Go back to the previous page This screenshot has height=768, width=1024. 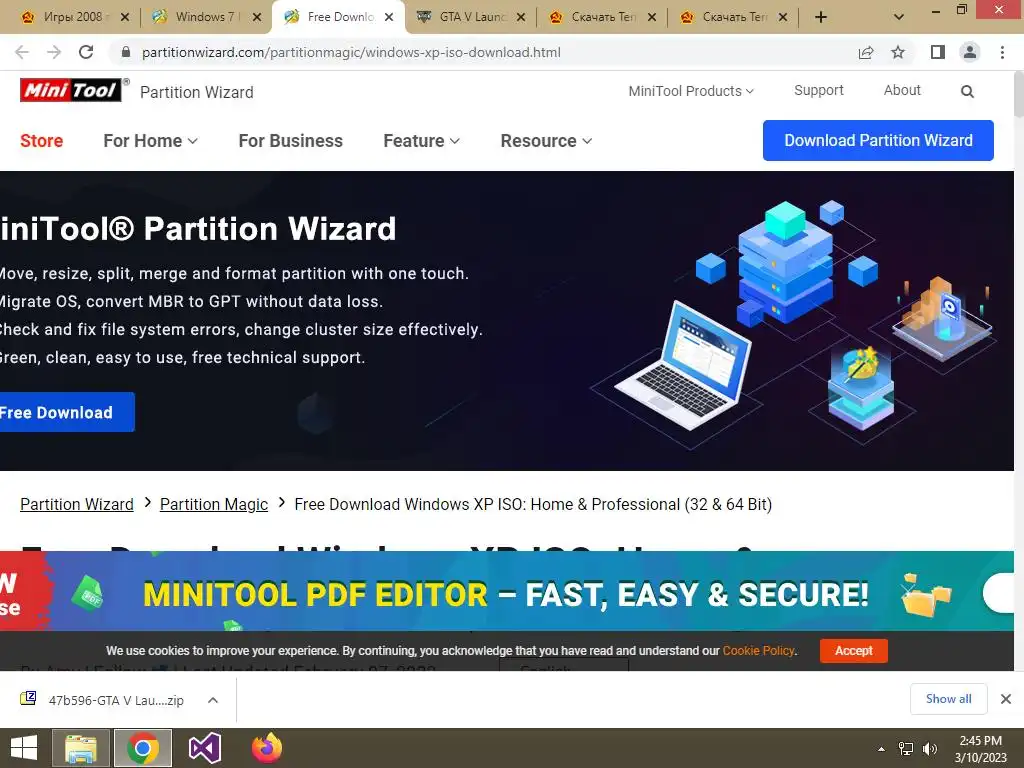click(22, 52)
